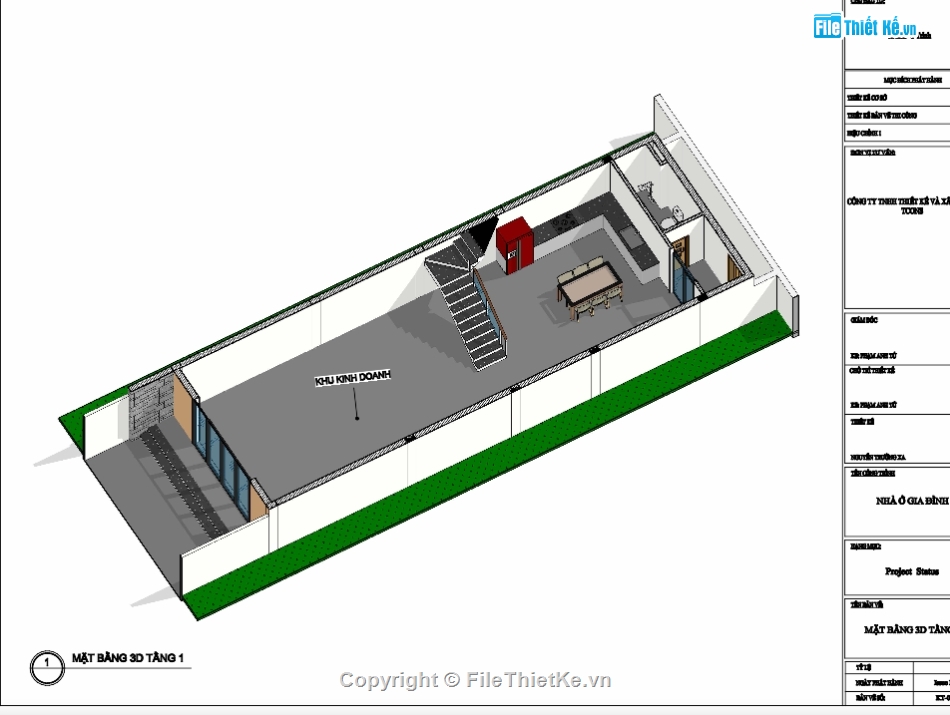Click the TÊN BẢN VẼ heading
950x715 pixels.
867,605
